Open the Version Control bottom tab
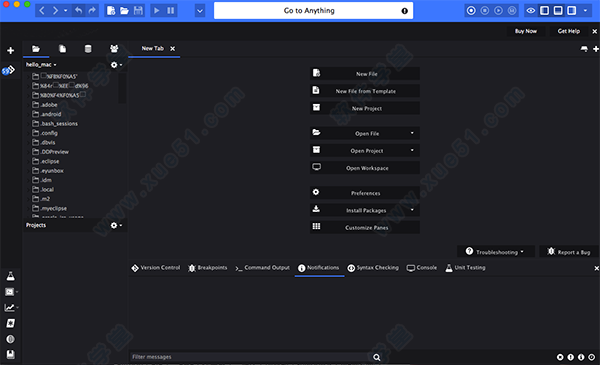This screenshot has width=600, height=365. pyautogui.click(x=155, y=268)
